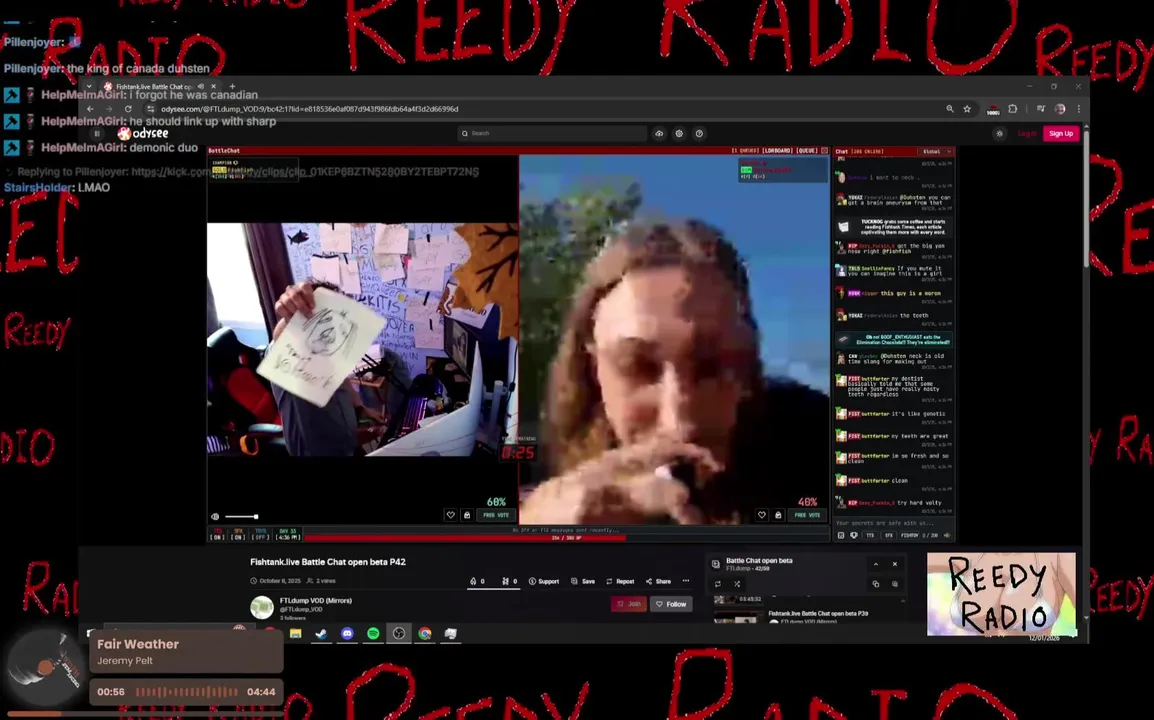Open the three-dot more options for the video
The image size is (1154, 720).
click(x=686, y=581)
